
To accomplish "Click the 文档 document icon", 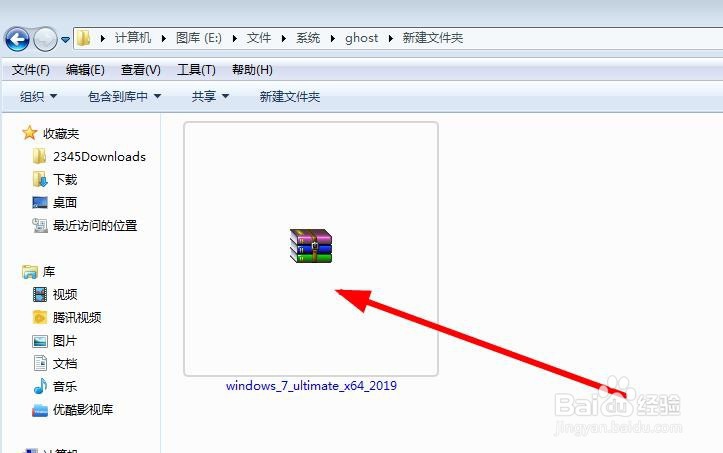I will click(40, 363).
